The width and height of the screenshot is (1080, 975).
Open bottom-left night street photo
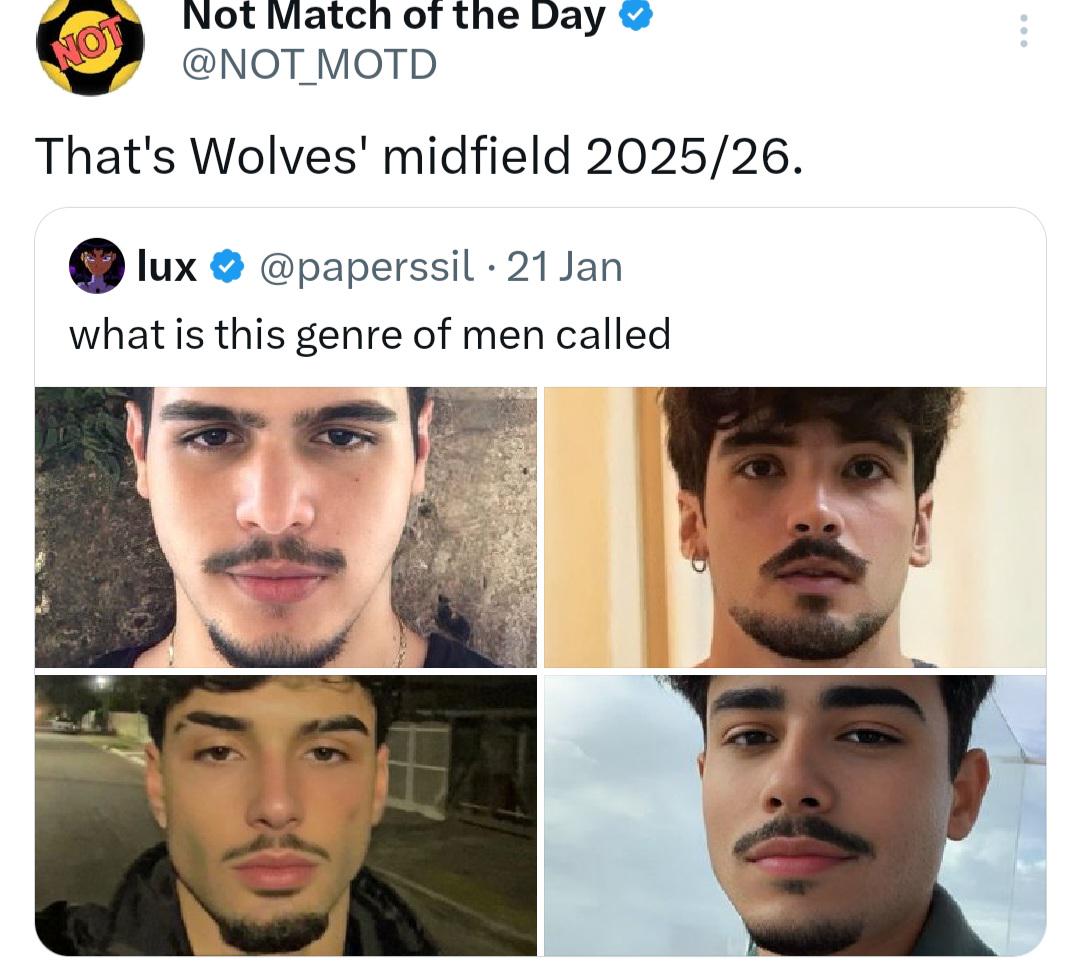(x=286, y=814)
